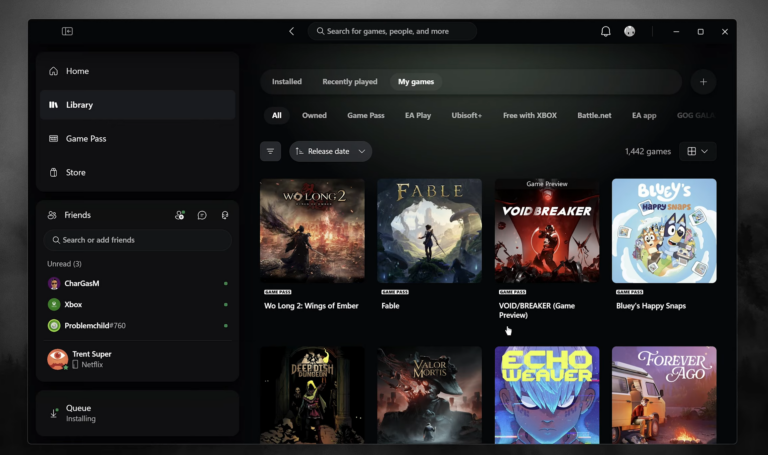Filter by Owned games
The width and height of the screenshot is (768, 455).
[314, 116]
